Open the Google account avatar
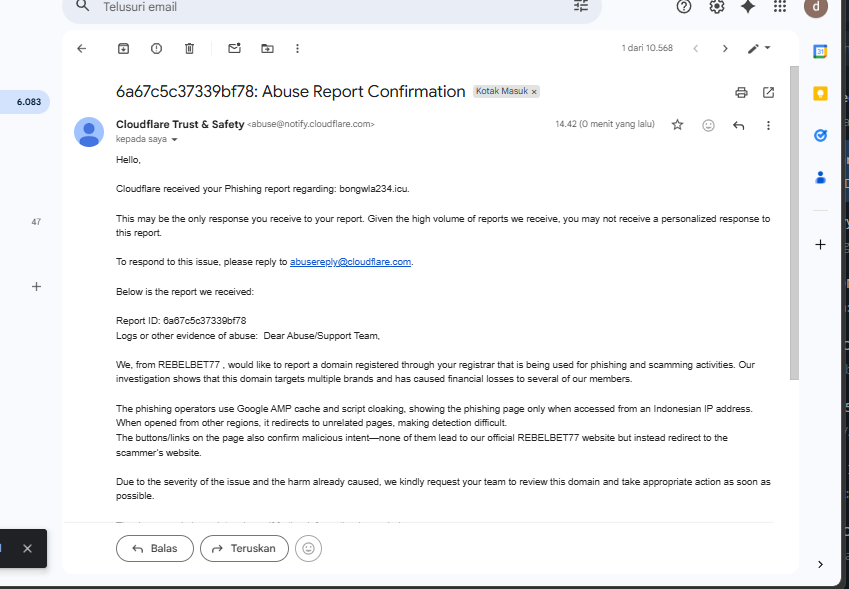The width and height of the screenshot is (849, 589). tap(816, 6)
